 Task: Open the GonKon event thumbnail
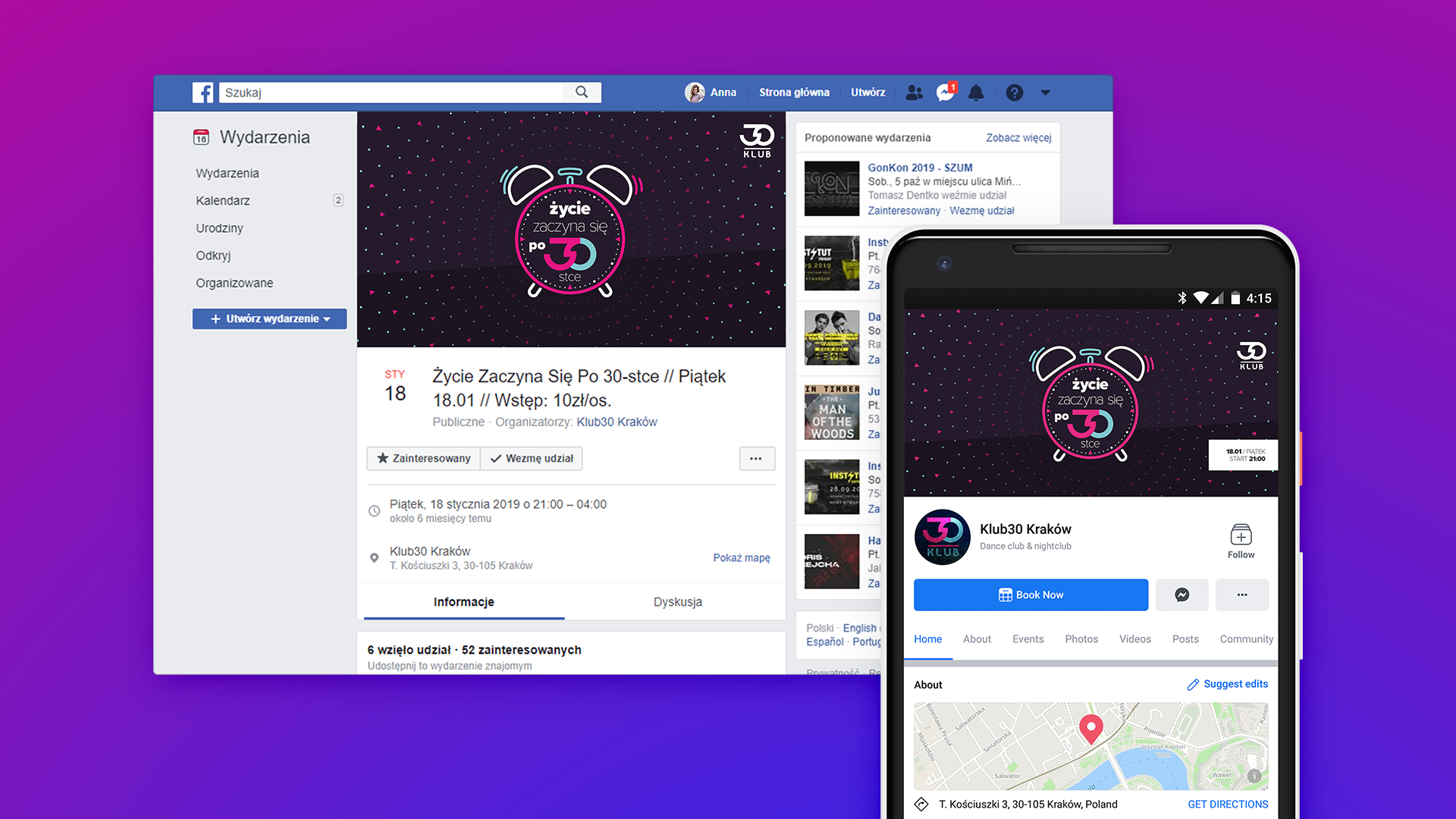(x=832, y=189)
